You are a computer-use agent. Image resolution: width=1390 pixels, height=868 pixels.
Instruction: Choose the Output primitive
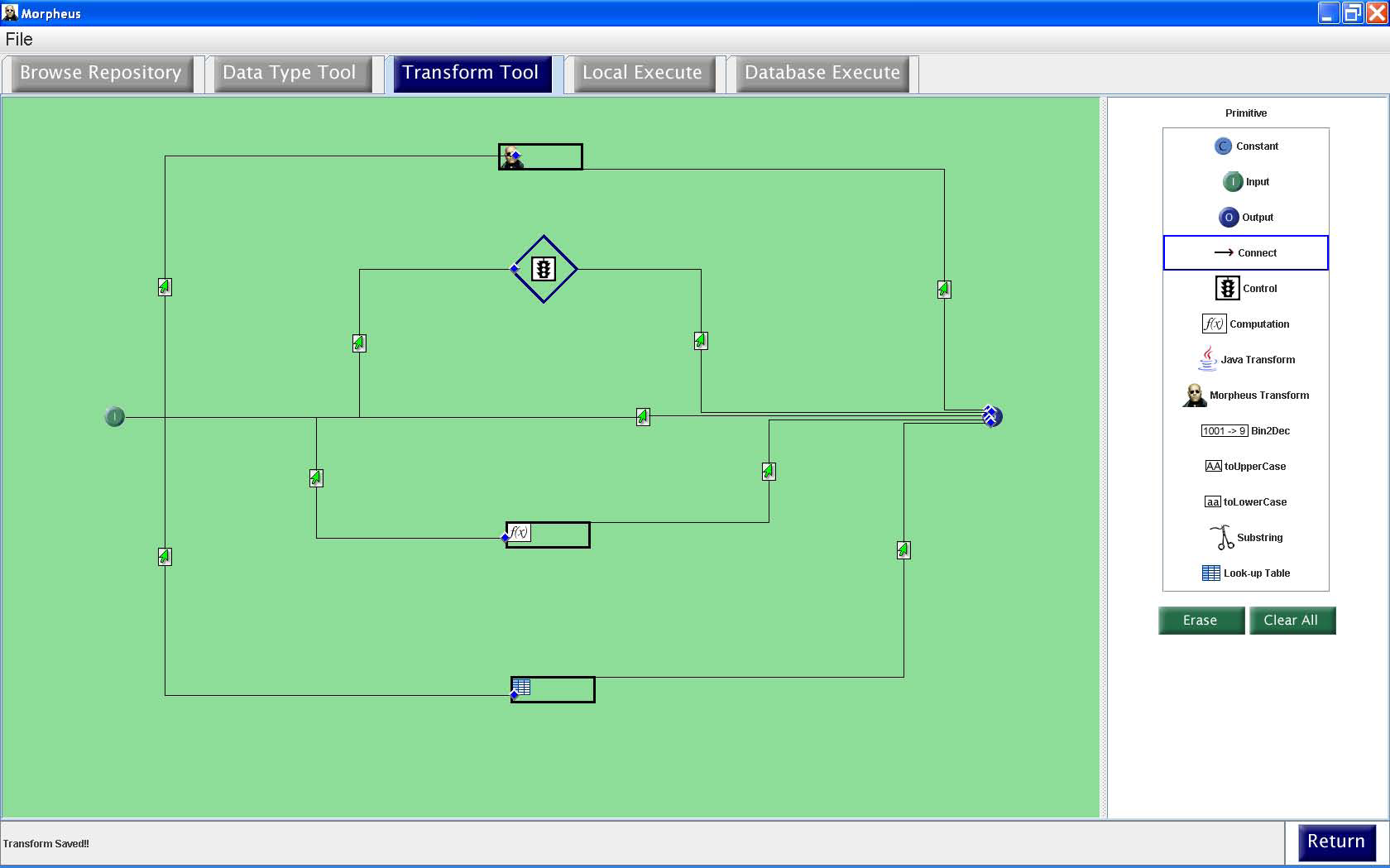[x=1246, y=218]
